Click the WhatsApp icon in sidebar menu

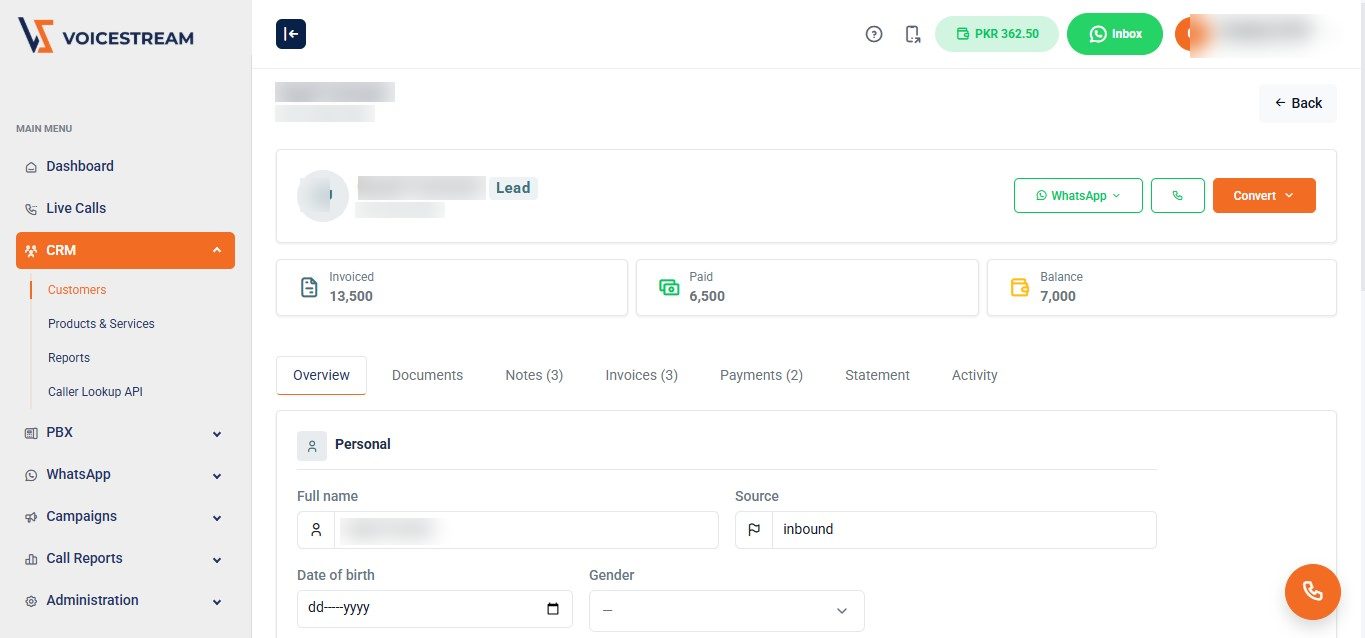31,475
